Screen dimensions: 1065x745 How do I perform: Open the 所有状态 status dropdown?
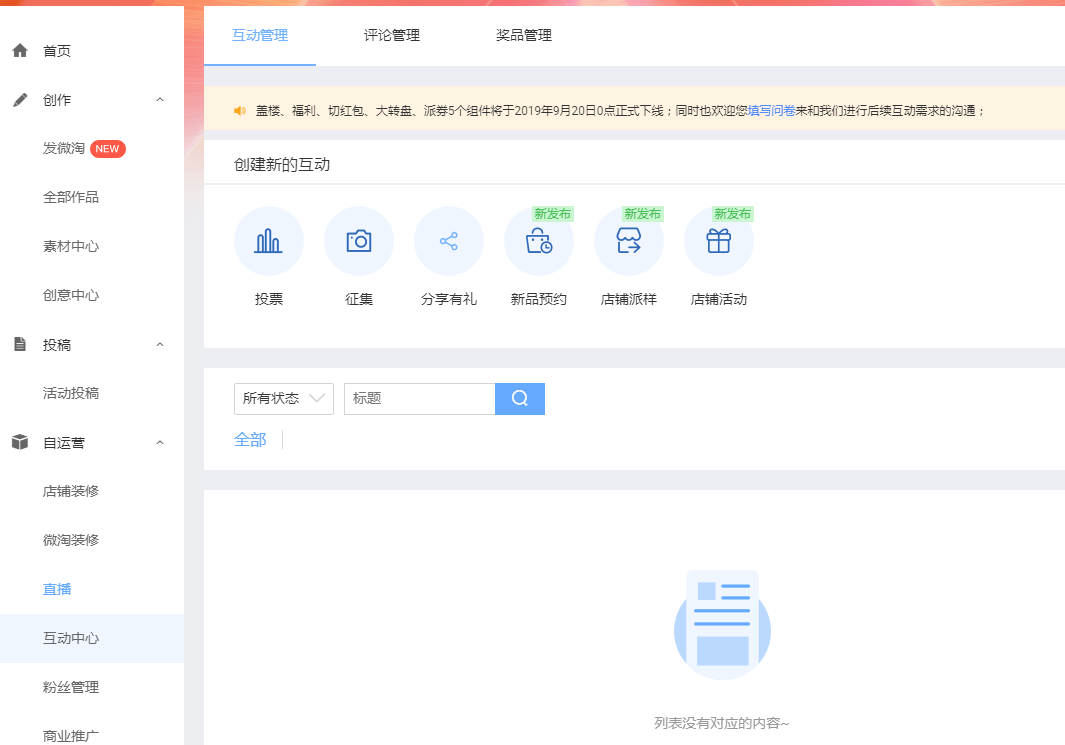coord(283,398)
